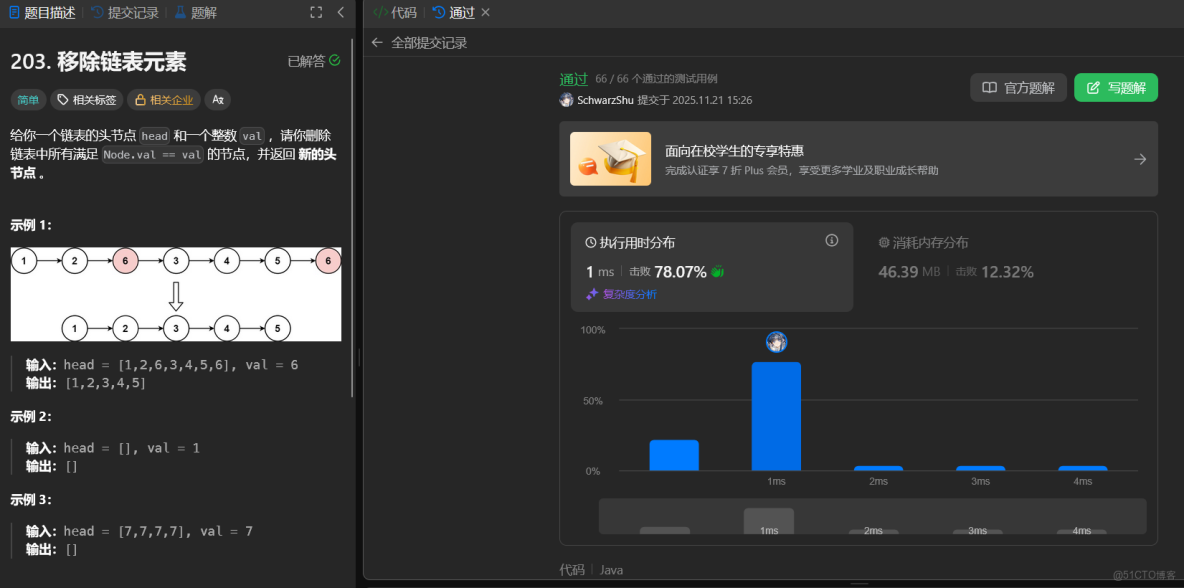
Task: Click the lock icon on 相关企业
Action: (x=141, y=99)
